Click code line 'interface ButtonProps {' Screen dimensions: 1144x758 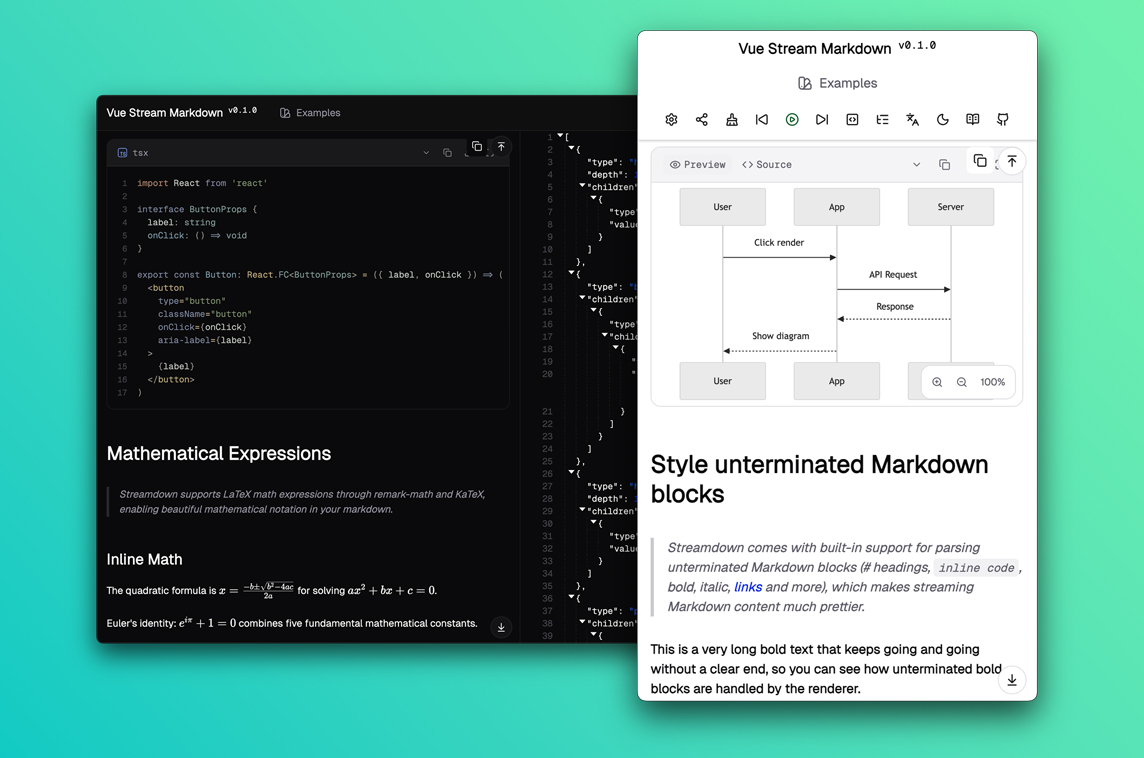pos(197,209)
